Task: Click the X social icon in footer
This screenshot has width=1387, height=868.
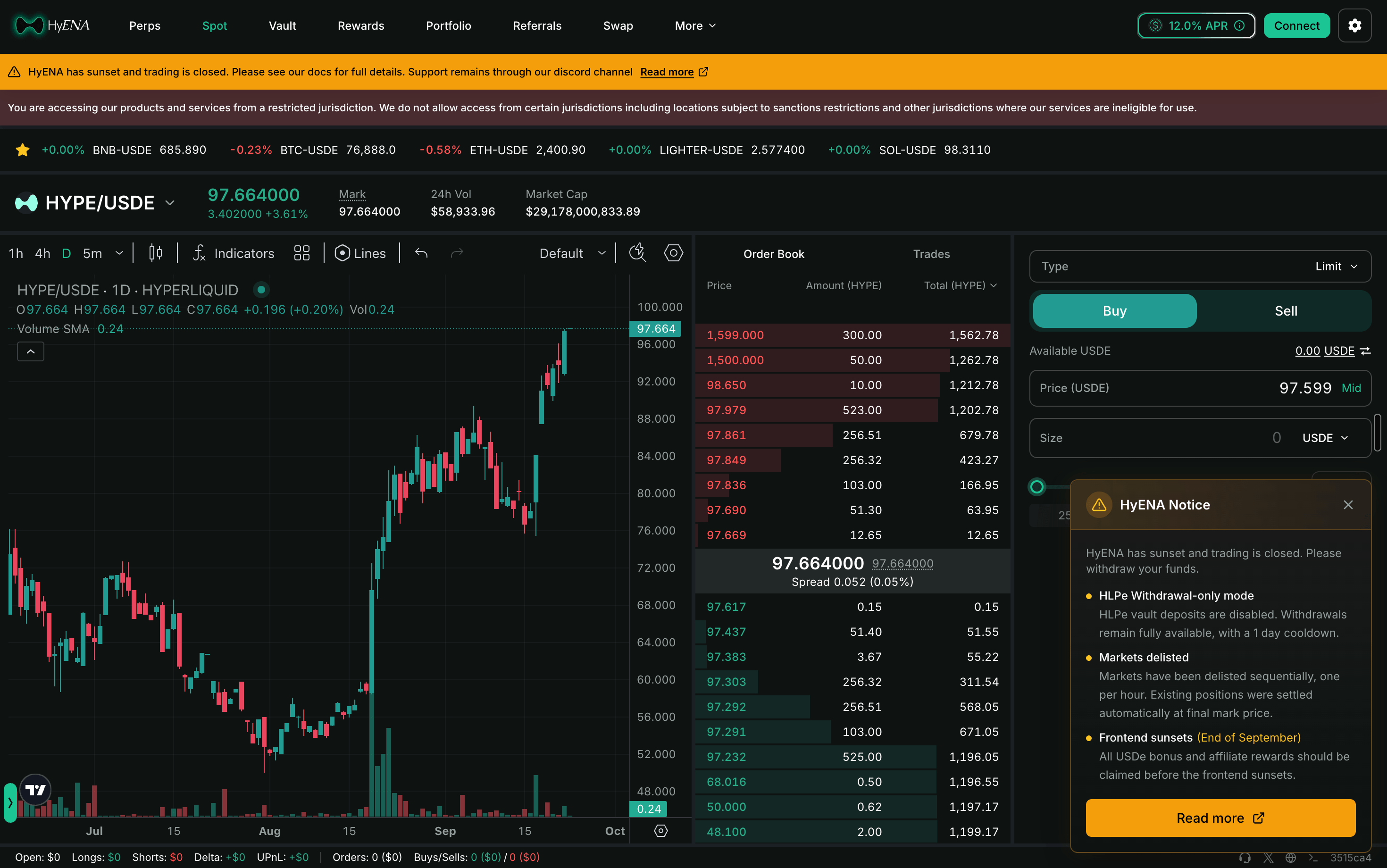Action: pos(1268,858)
